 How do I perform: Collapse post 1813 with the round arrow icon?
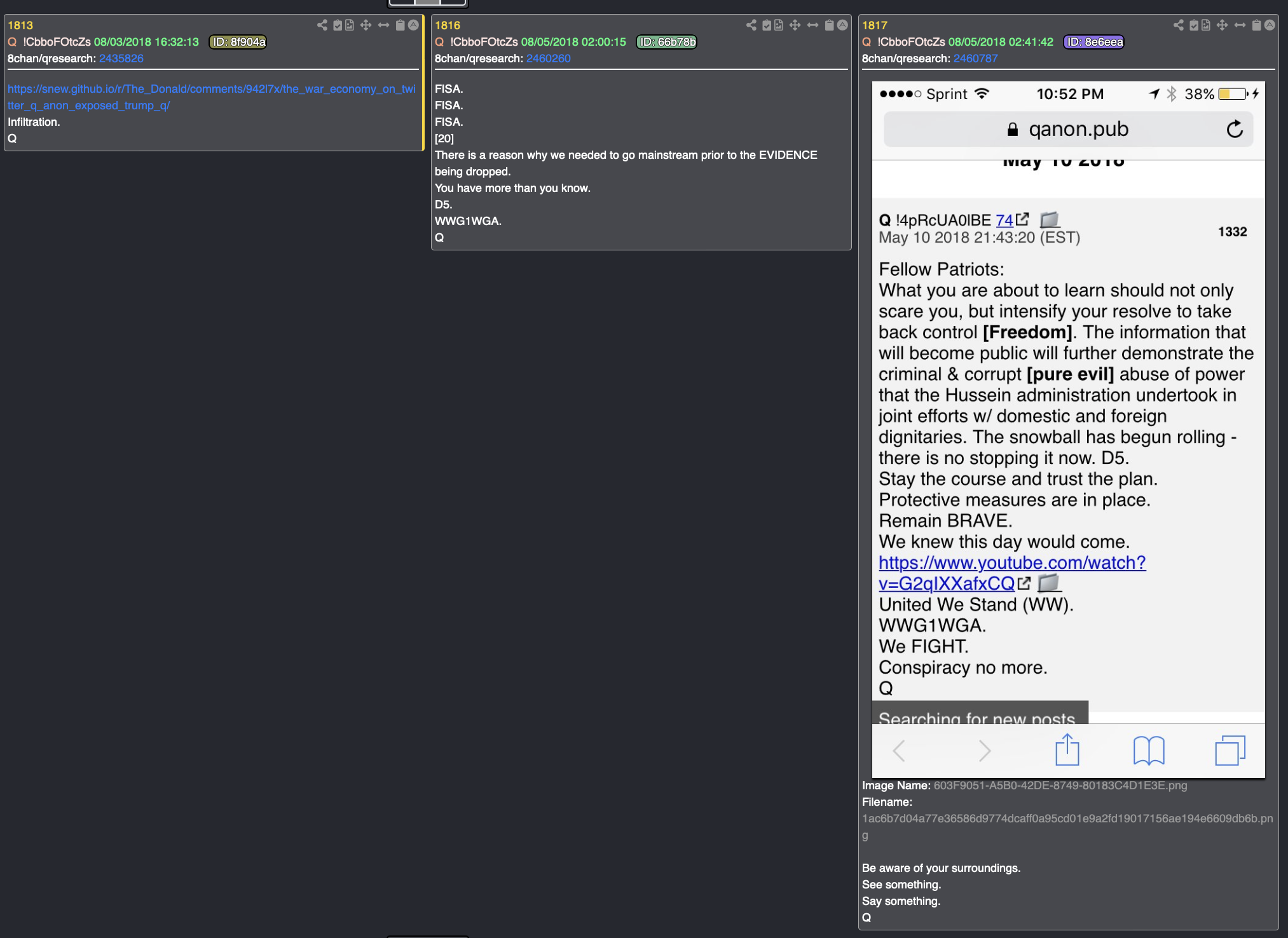click(x=413, y=25)
